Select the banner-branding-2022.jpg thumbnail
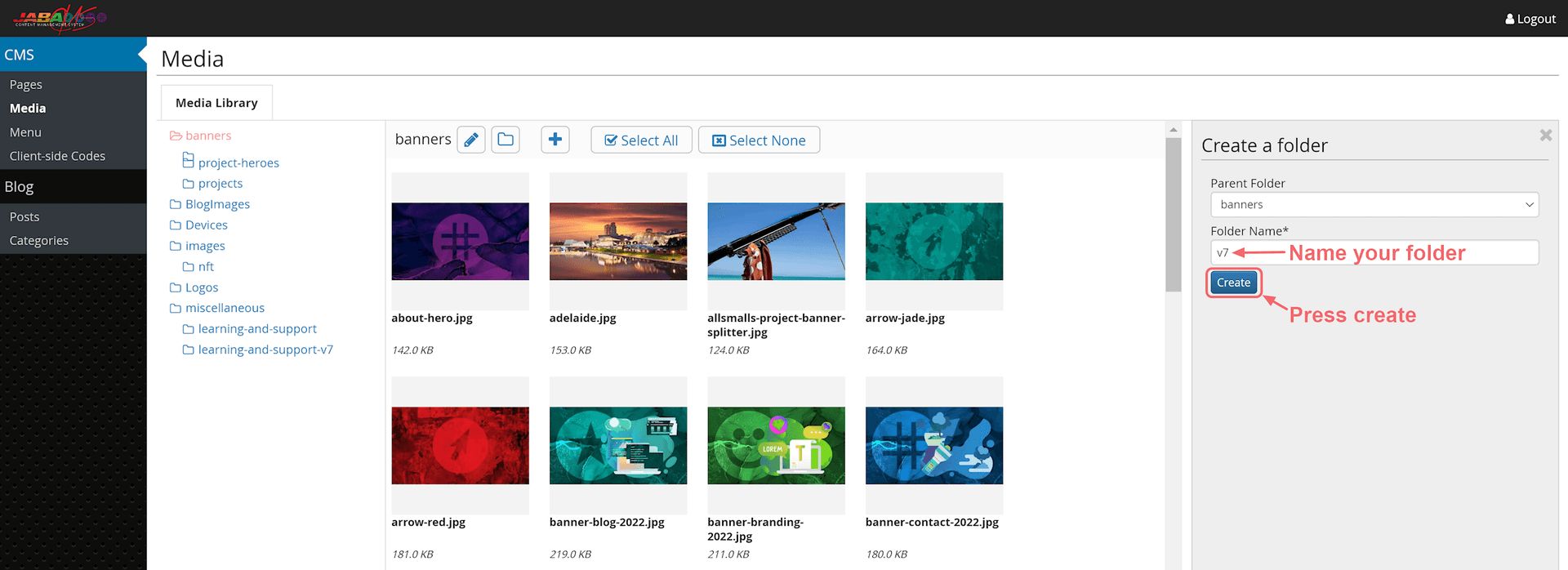The height and width of the screenshot is (570, 1568). tap(777, 446)
